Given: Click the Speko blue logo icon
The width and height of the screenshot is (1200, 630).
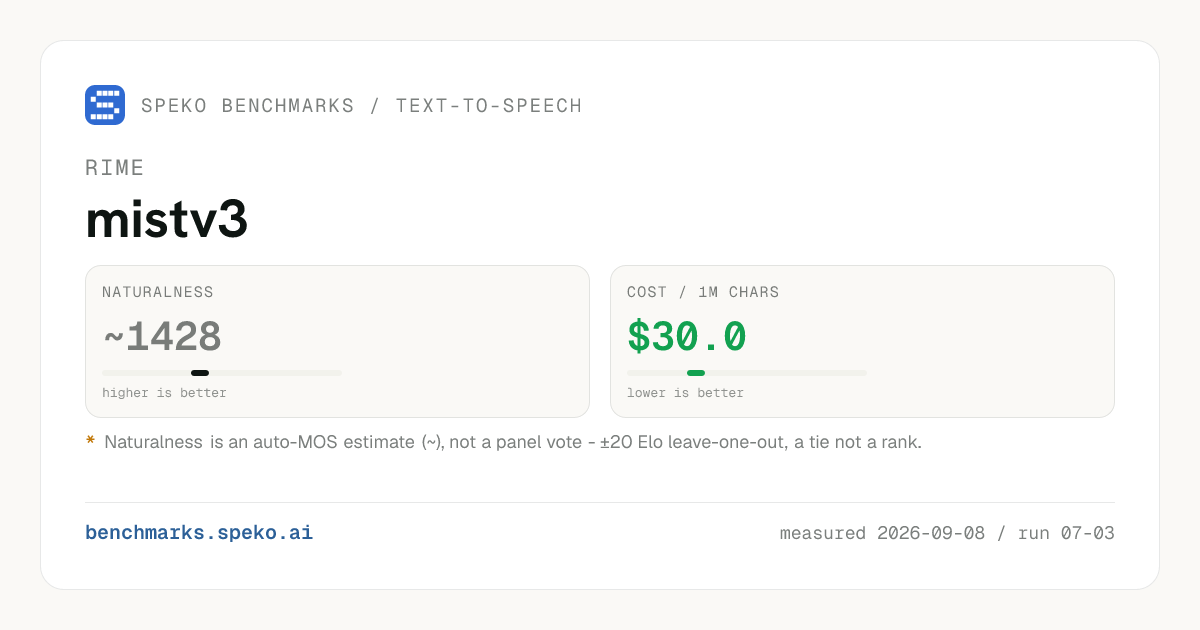Looking at the screenshot, I should pos(105,105).
